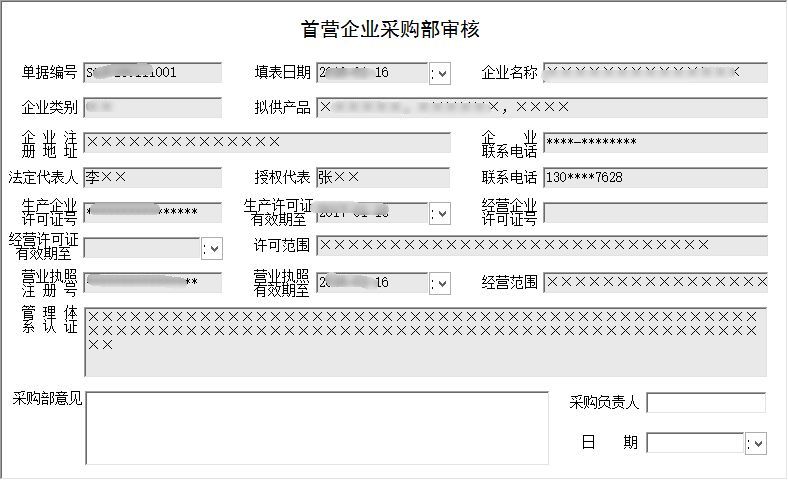Click the 采购部意见 text area
Viewport: 788px width, 480px height.
[x=317, y=428]
